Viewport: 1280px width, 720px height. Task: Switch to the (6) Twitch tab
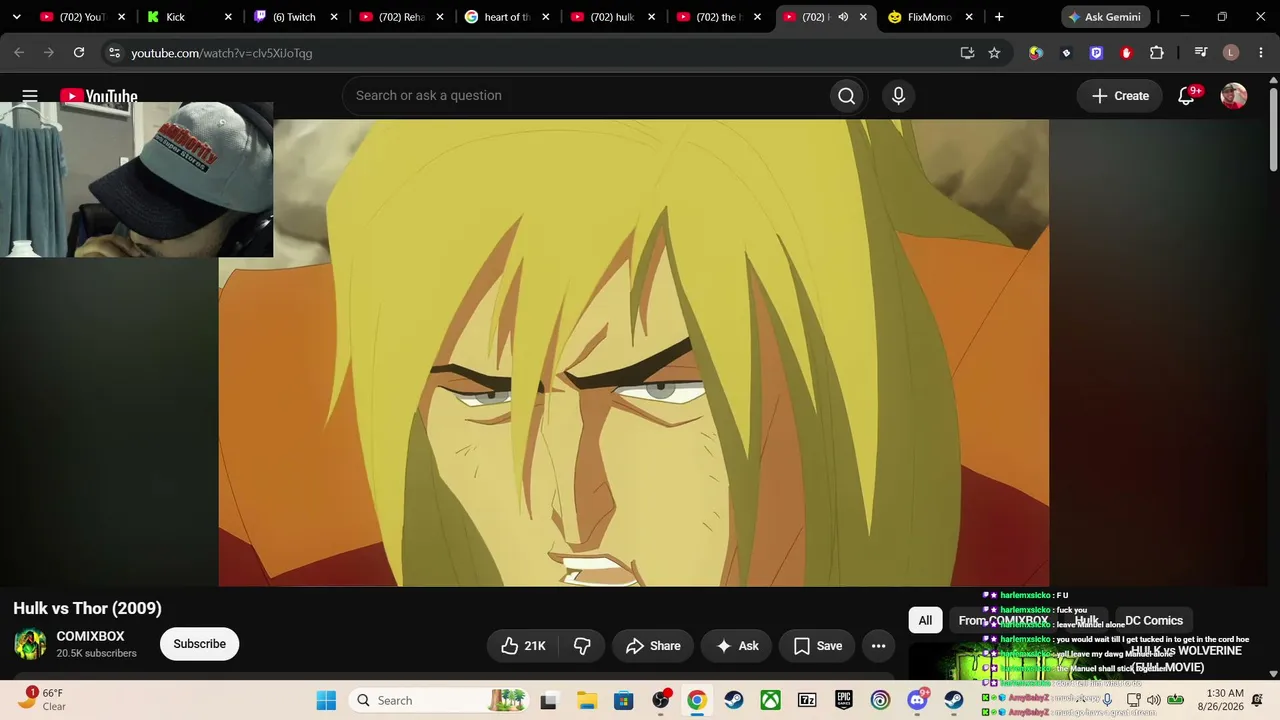click(294, 17)
